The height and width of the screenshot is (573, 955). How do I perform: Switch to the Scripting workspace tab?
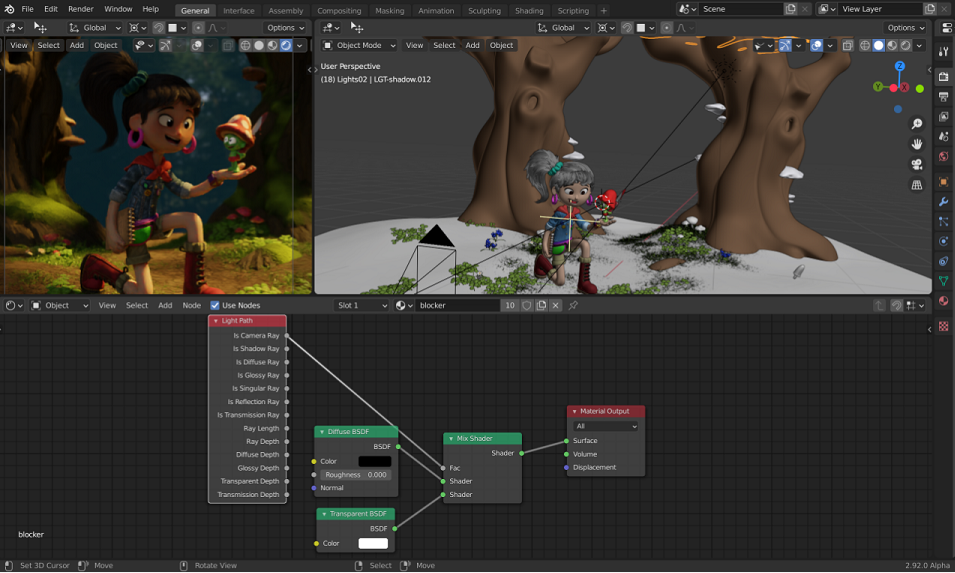click(573, 10)
